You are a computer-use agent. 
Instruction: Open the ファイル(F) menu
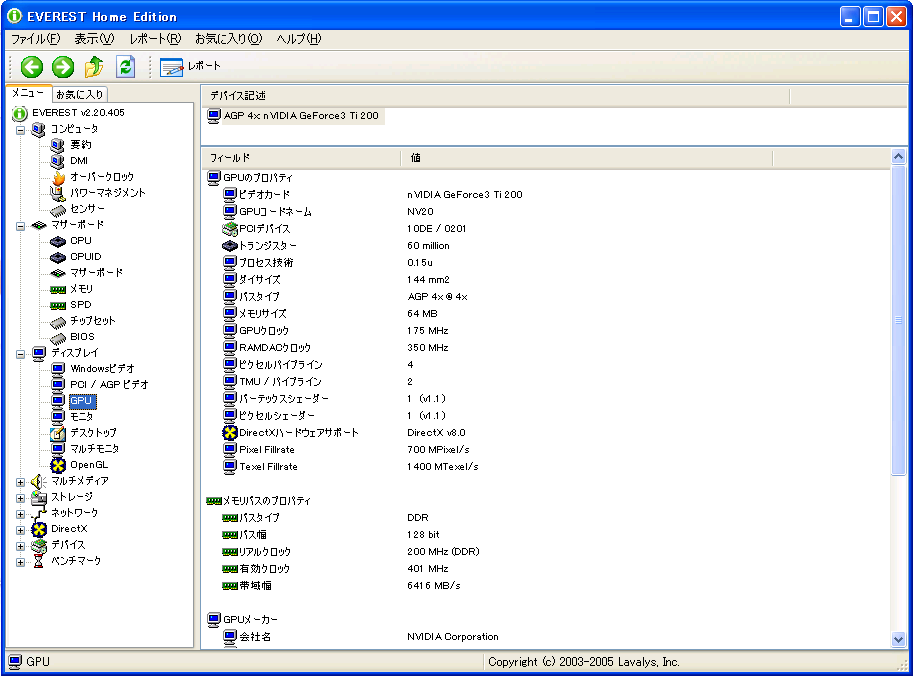coord(36,39)
